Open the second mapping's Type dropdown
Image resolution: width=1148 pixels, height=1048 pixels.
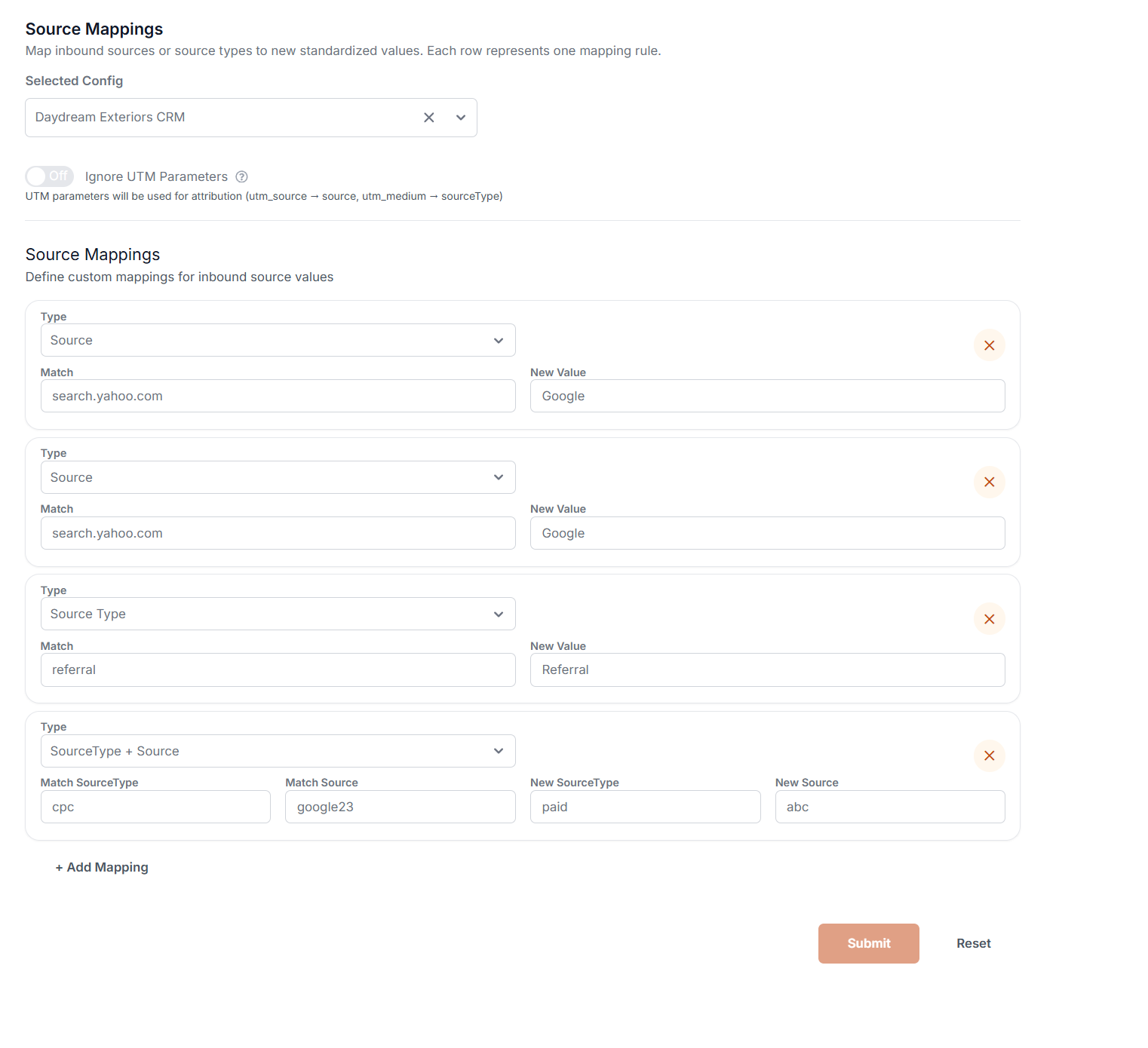[278, 477]
